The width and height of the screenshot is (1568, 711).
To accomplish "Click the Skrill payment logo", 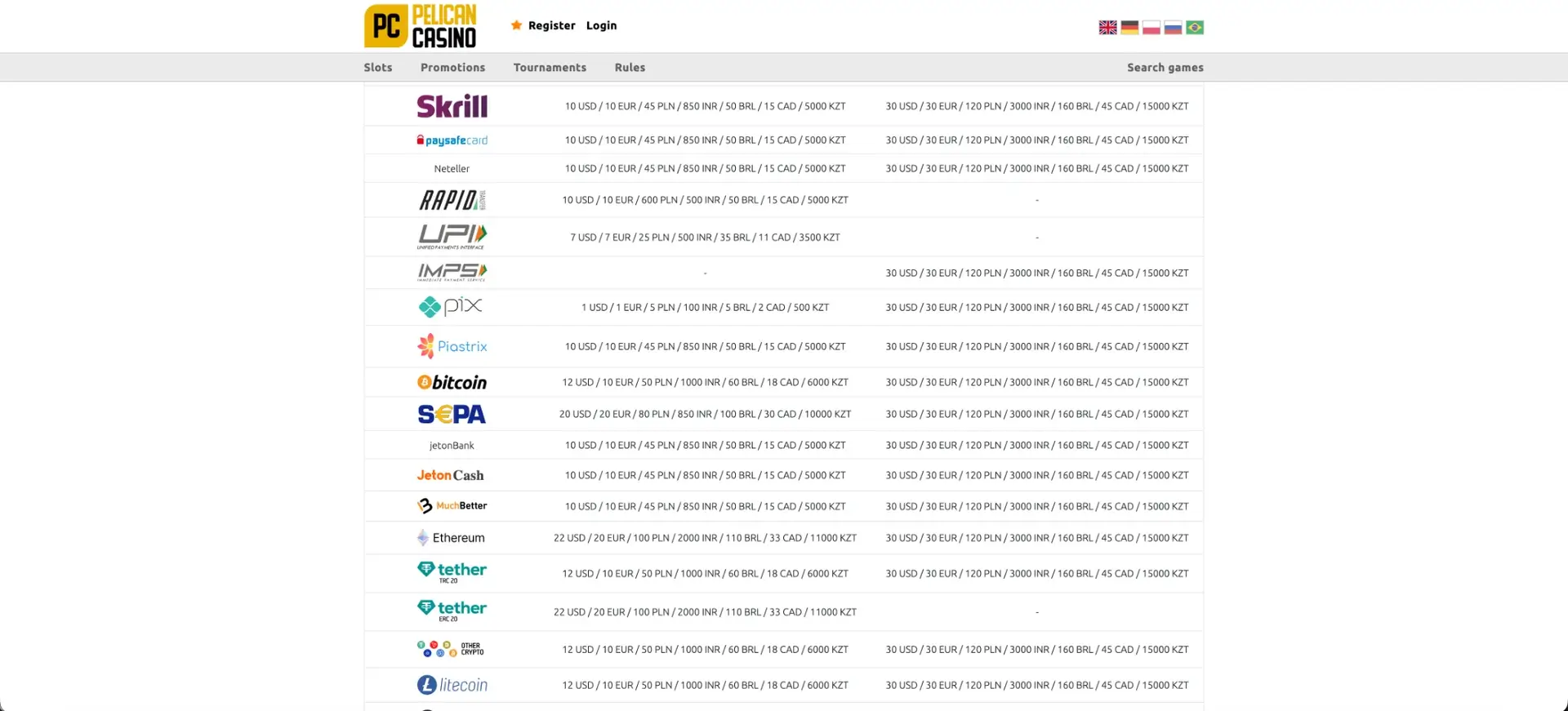I will point(452,106).
